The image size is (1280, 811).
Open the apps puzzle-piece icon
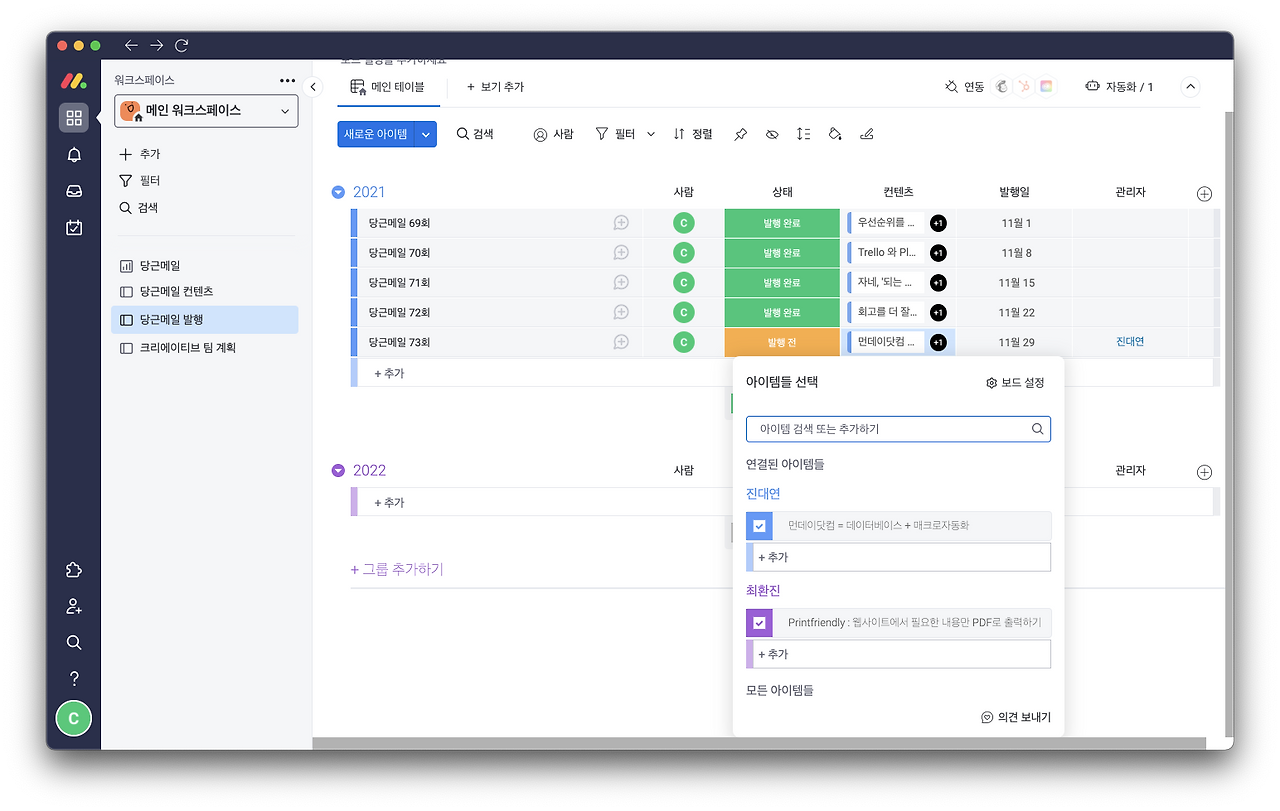tap(74, 570)
